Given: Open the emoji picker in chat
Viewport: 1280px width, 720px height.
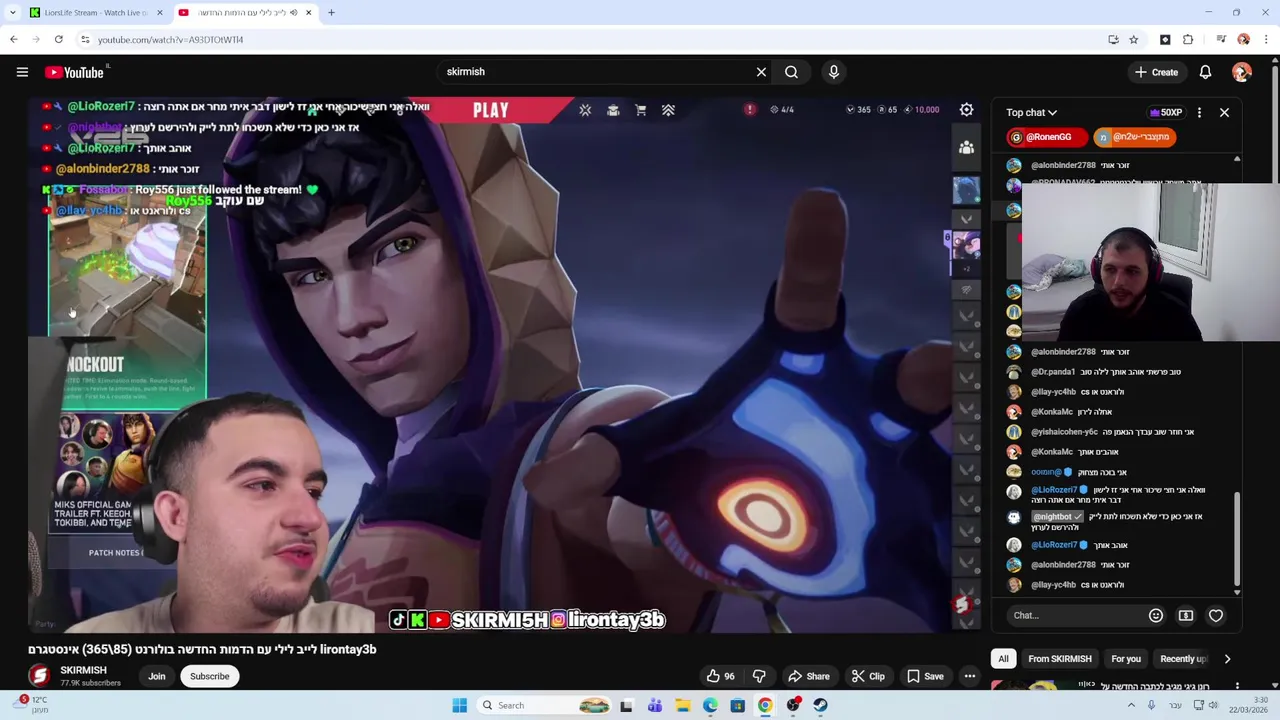Looking at the screenshot, I should point(1156,615).
